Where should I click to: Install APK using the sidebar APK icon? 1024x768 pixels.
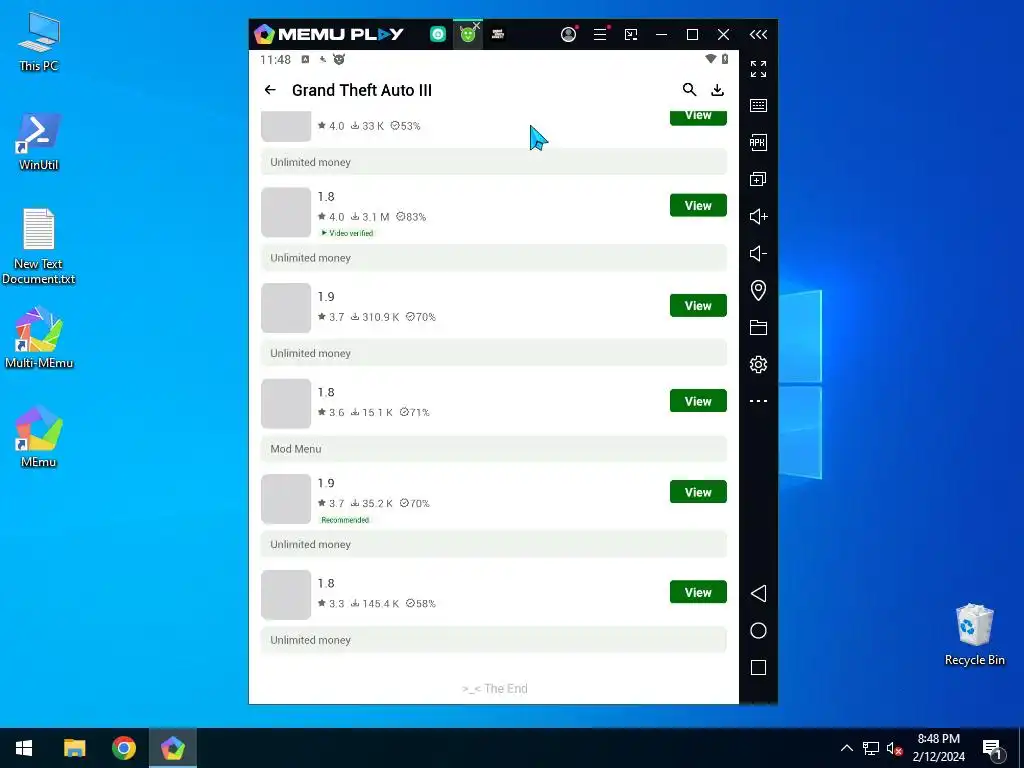pos(758,142)
